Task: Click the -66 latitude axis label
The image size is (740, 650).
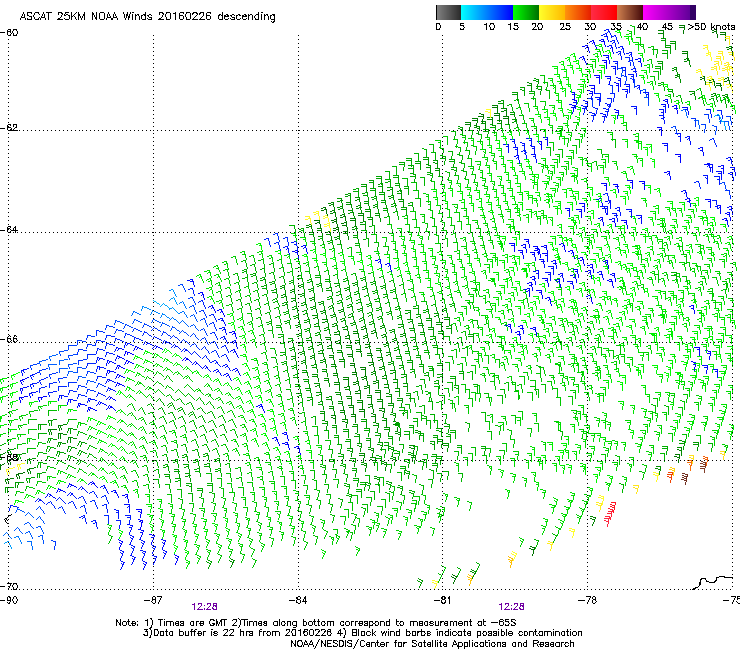Action: coord(9,340)
